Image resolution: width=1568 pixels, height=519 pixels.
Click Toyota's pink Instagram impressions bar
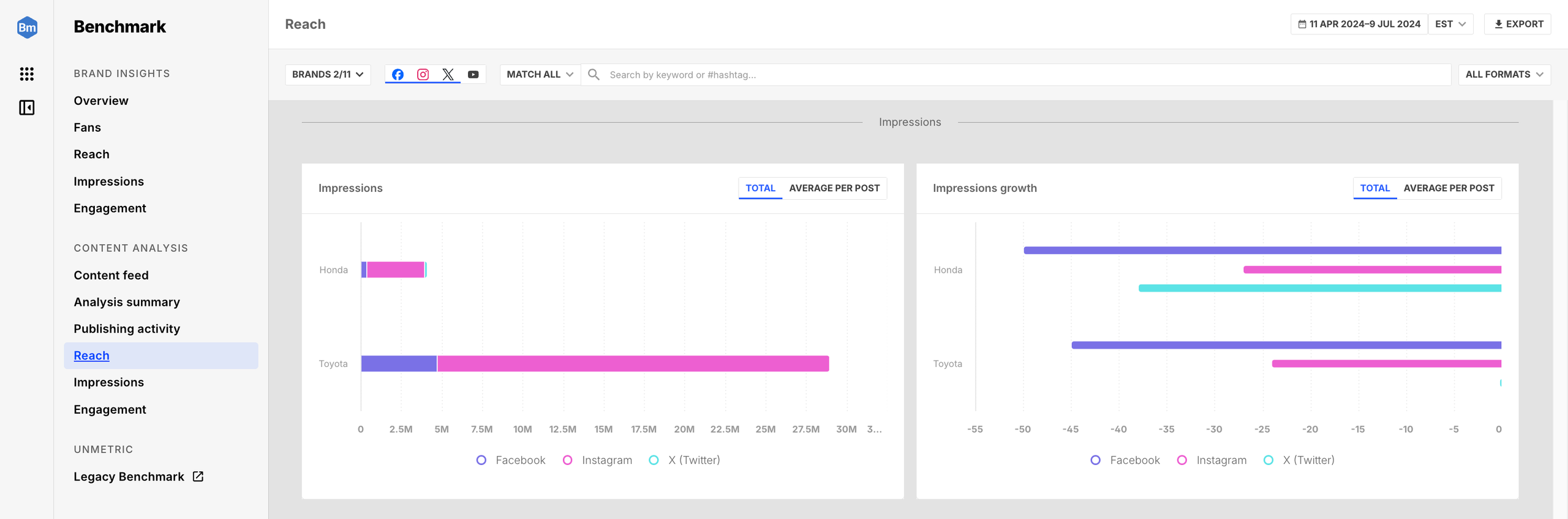633,364
